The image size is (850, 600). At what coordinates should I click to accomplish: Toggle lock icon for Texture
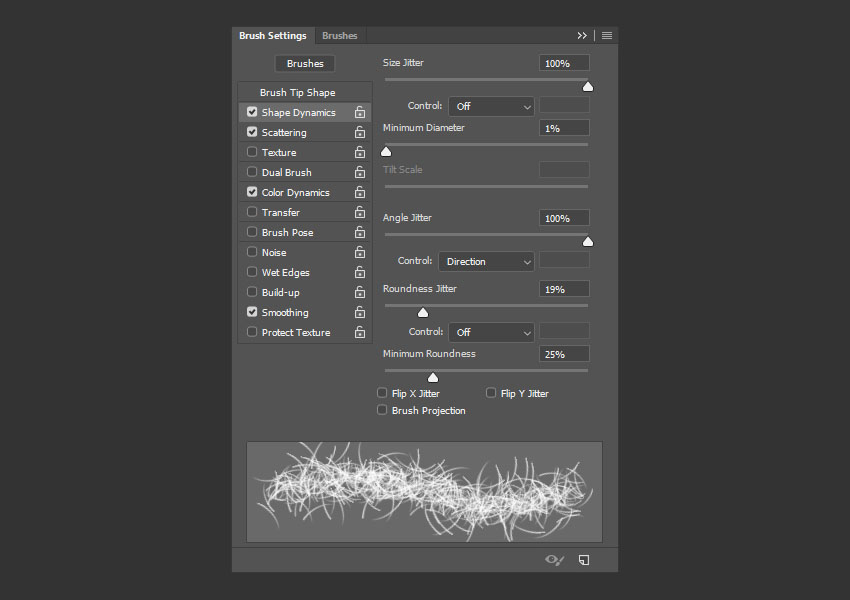(360, 152)
